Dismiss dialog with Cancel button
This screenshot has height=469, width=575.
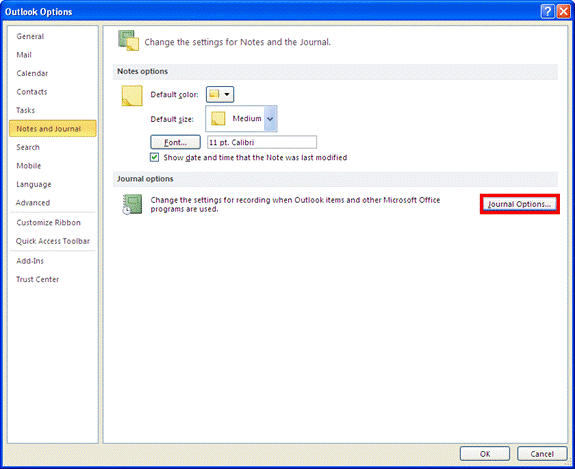pos(542,454)
